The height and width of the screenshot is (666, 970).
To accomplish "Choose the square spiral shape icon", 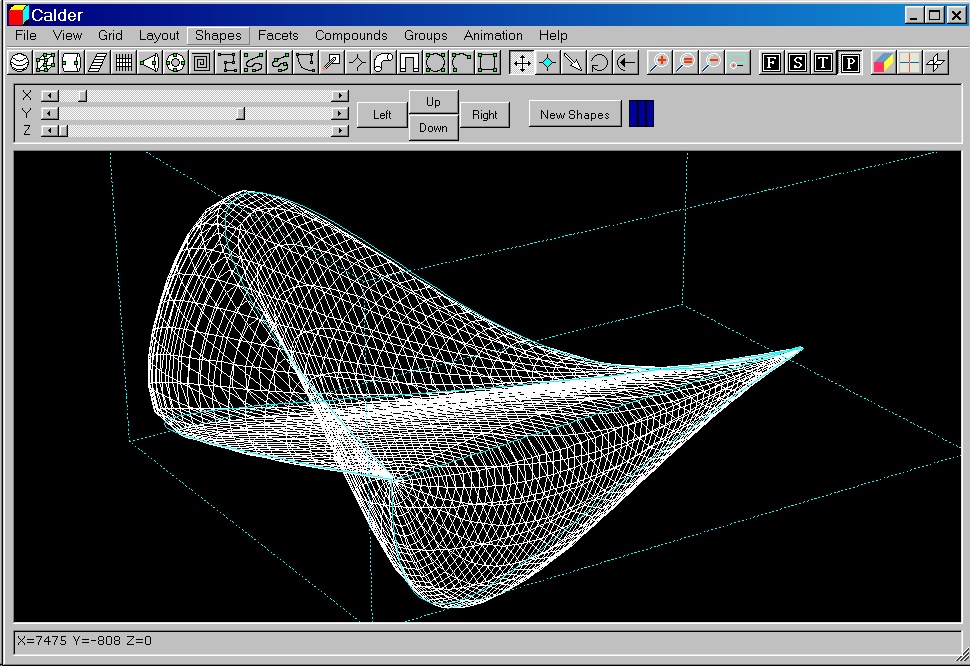I will point(201,63).
